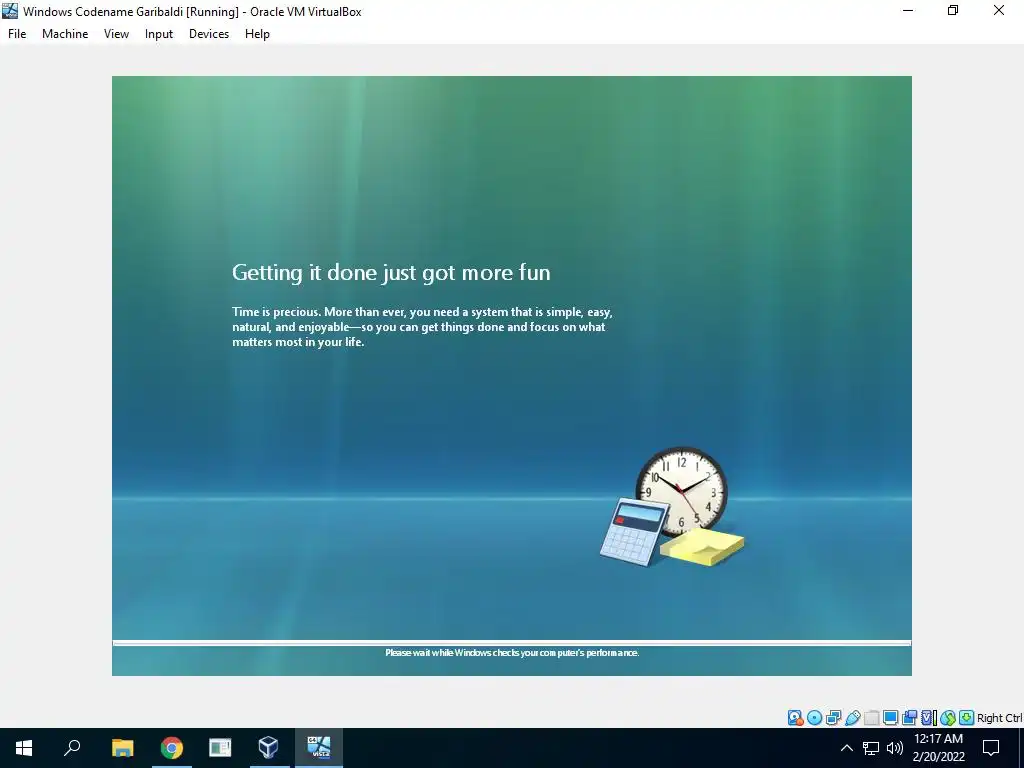Open File Explorer from the taskbar

pyautogui.click(x=122, y=748)
